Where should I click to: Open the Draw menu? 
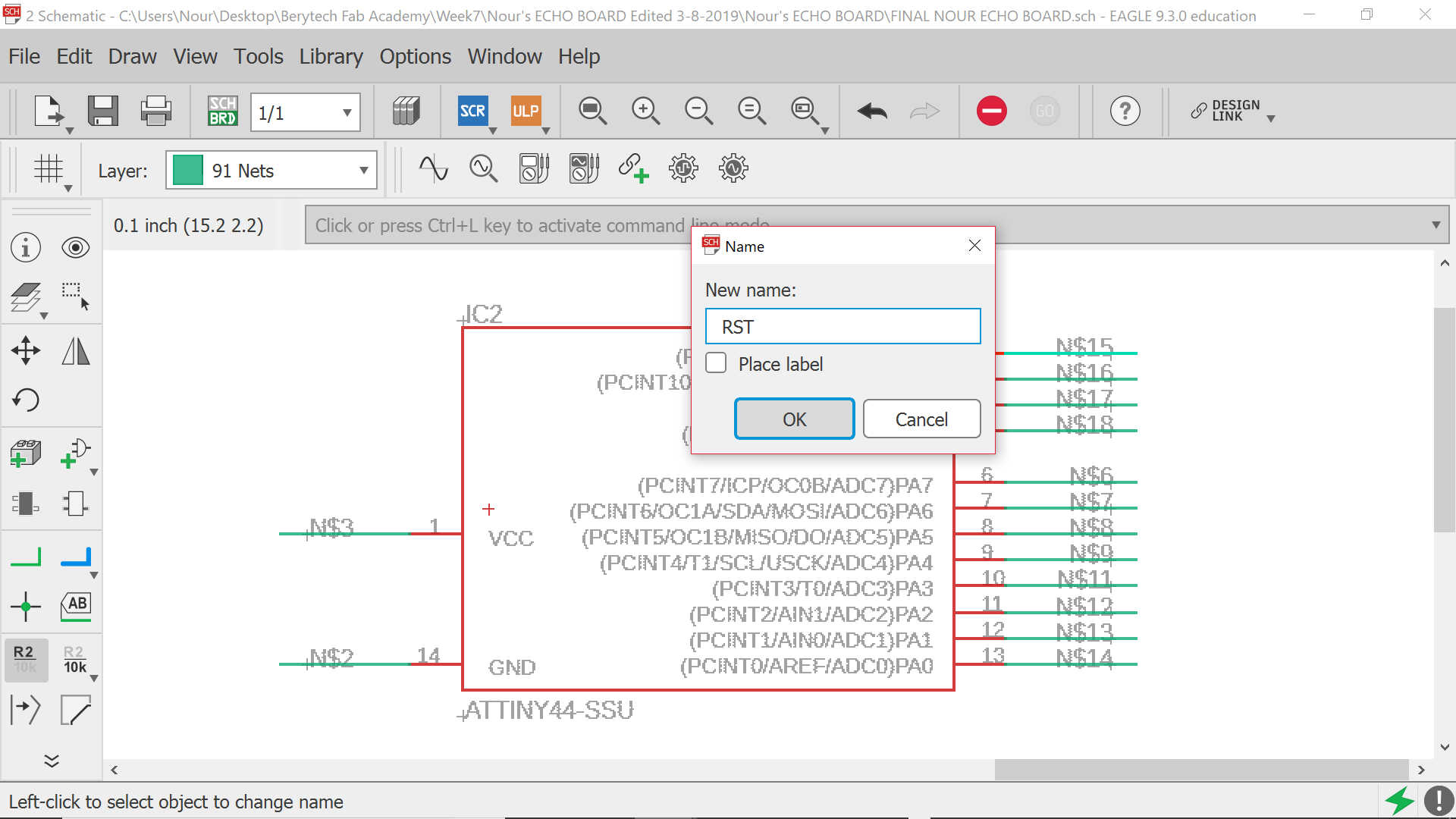pos(132,56)
